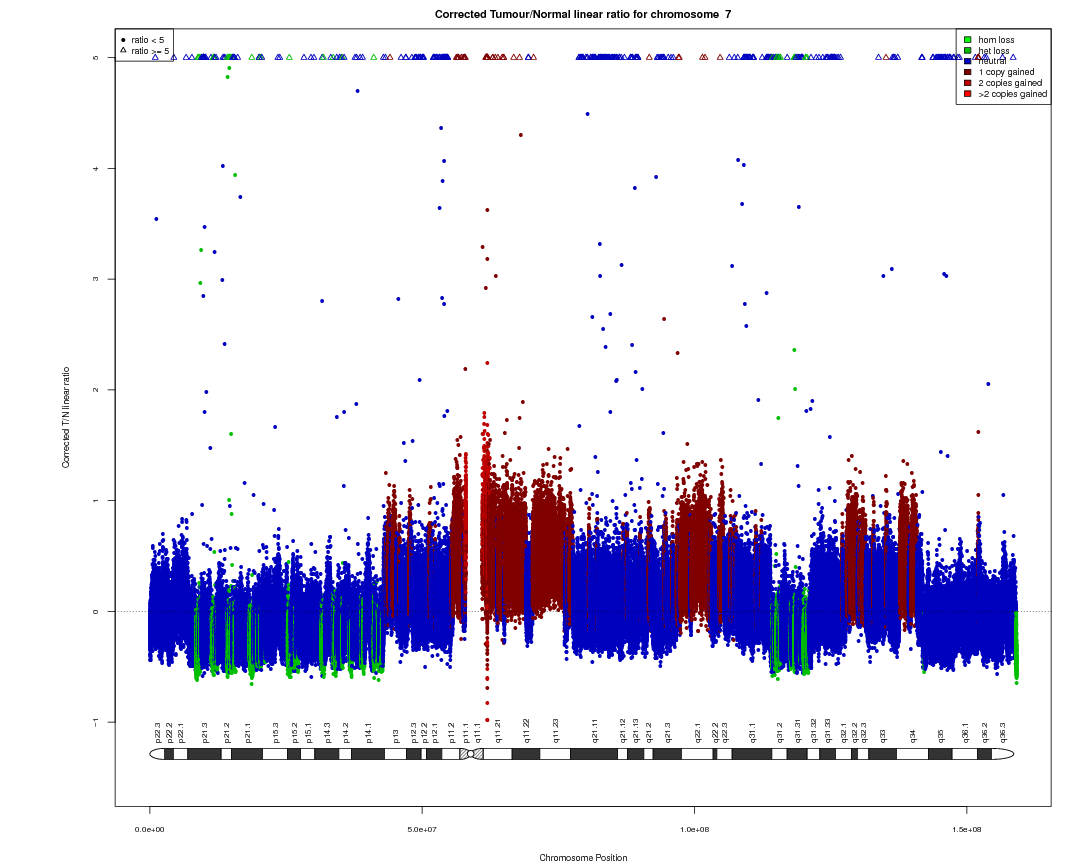Click the triangle symbol beside "ratio >= 5"

click(x=123, y=50)
